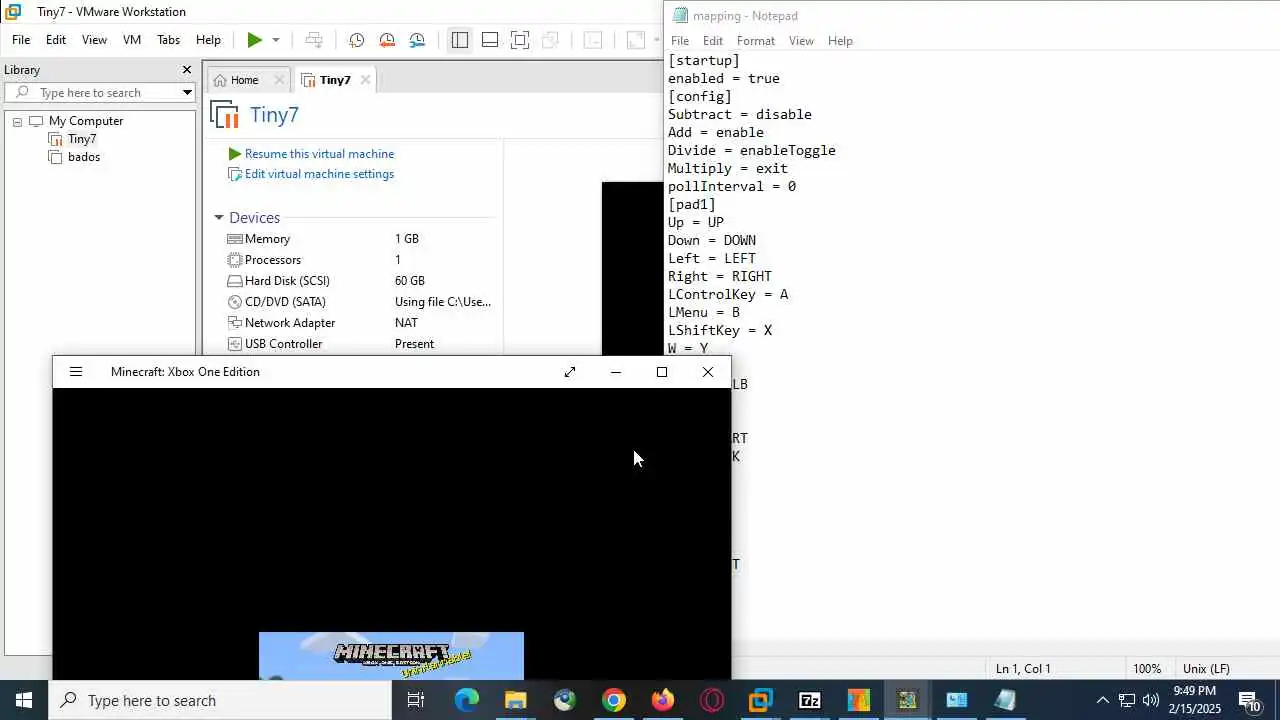Select My Computer in the library tree
Viewport: 1280px width, 720px height.
86,121
